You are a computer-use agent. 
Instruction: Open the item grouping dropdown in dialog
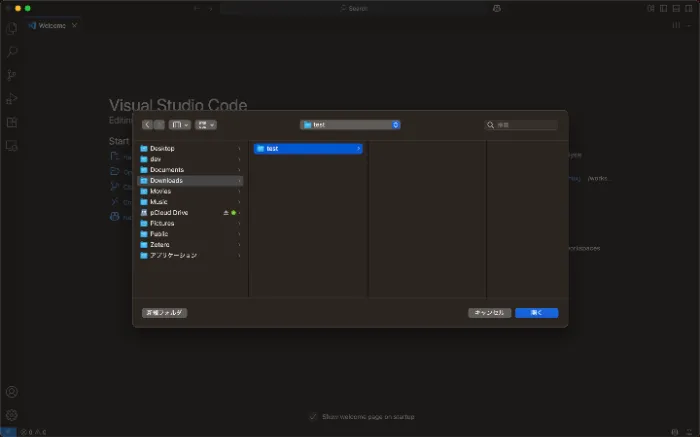tap(206, 125)
